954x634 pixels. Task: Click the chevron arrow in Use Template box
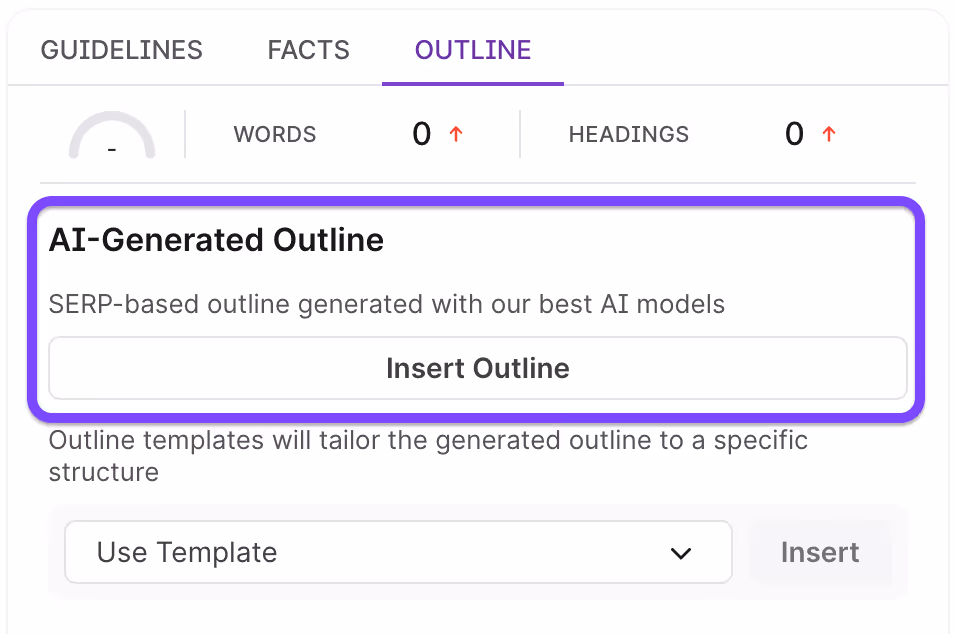681,553
